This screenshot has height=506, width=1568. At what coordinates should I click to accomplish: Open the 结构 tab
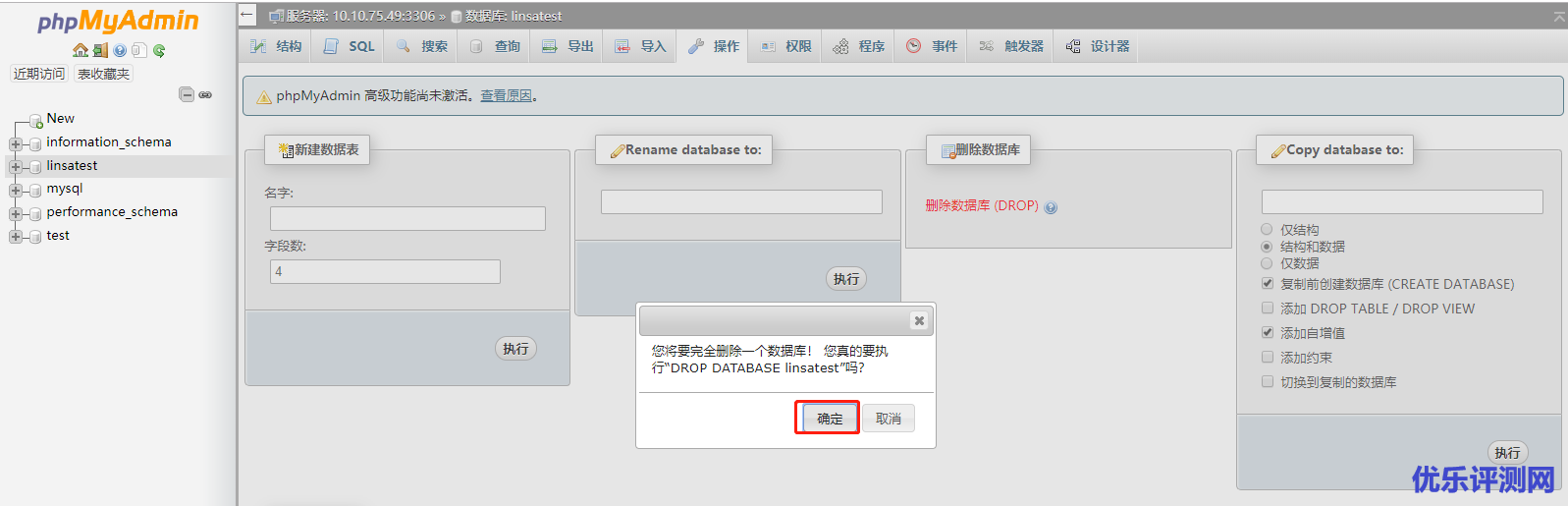pos(276,46)
